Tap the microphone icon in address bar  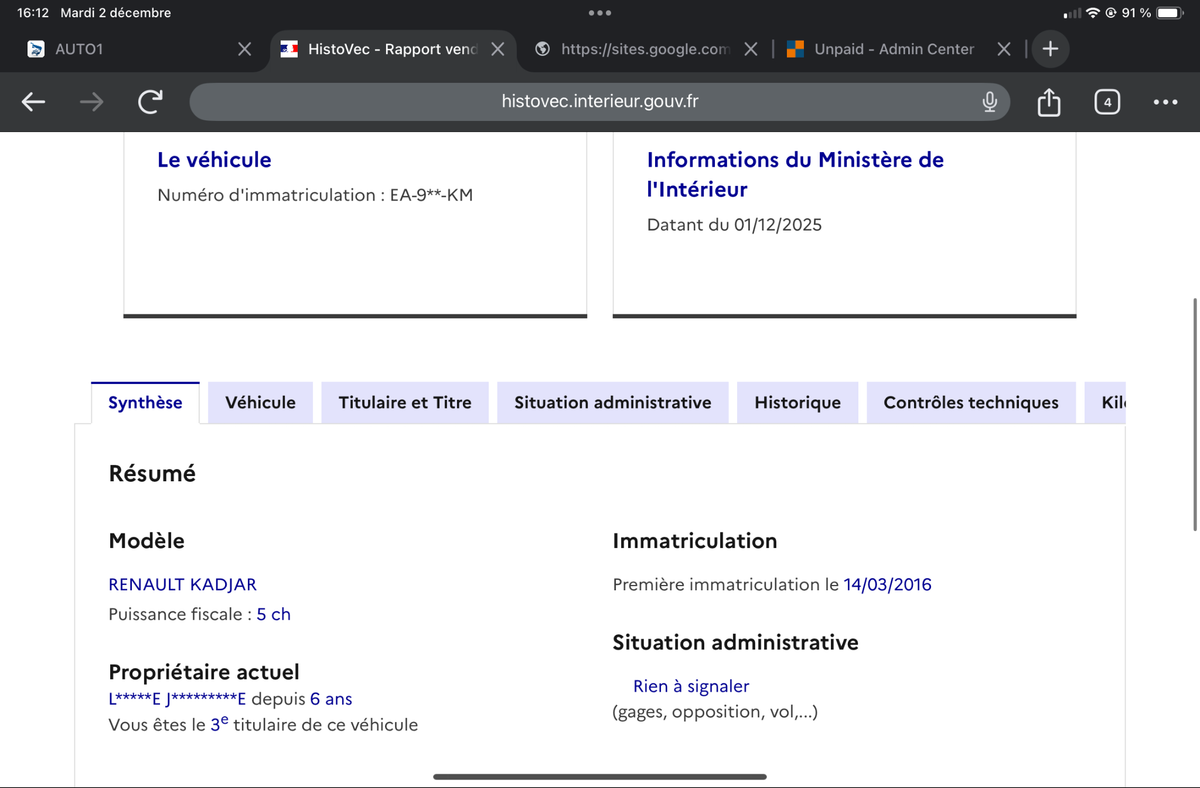point(989,102)
